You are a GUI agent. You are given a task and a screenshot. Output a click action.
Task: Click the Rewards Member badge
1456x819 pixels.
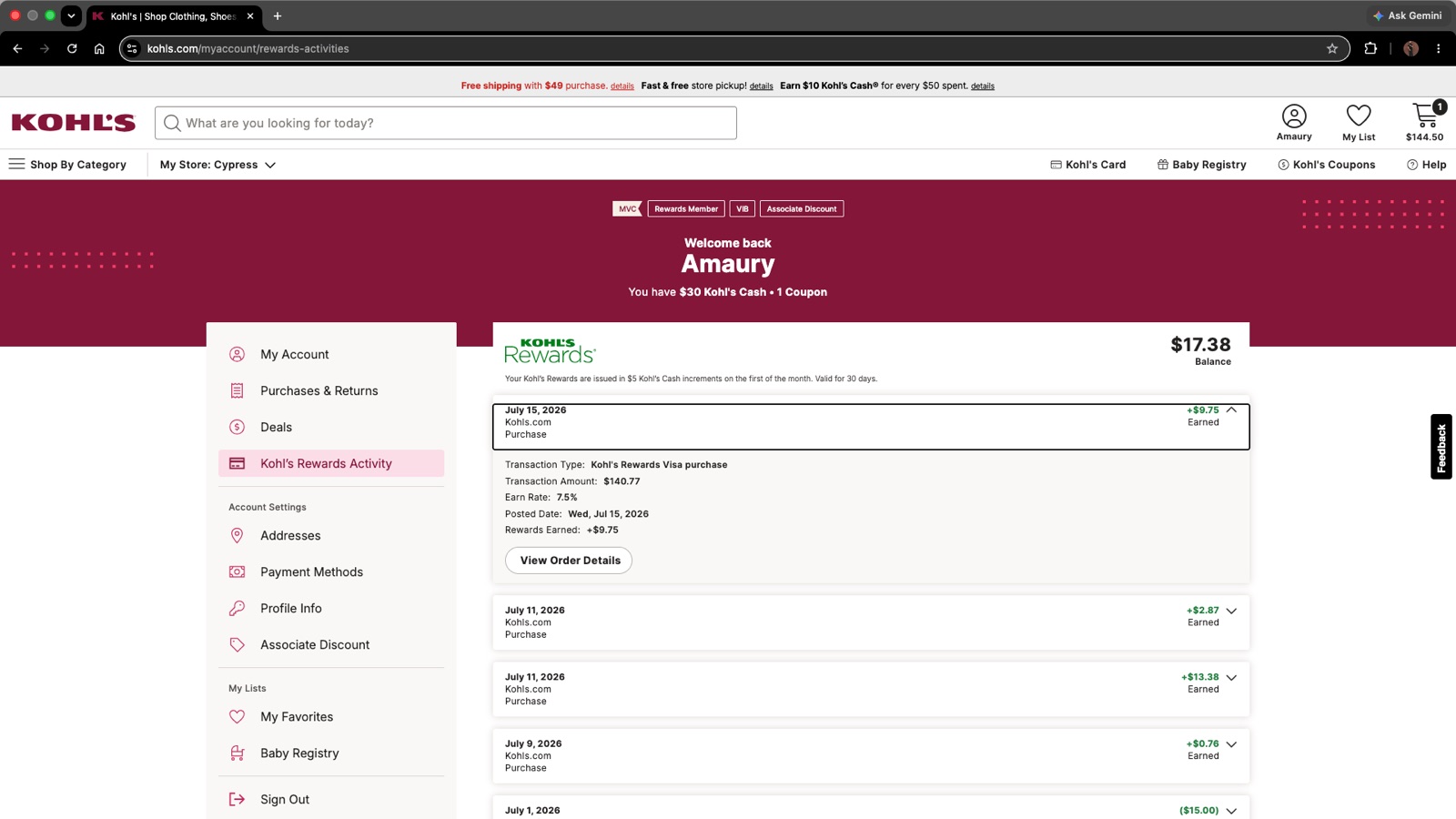tap(686, 208)
